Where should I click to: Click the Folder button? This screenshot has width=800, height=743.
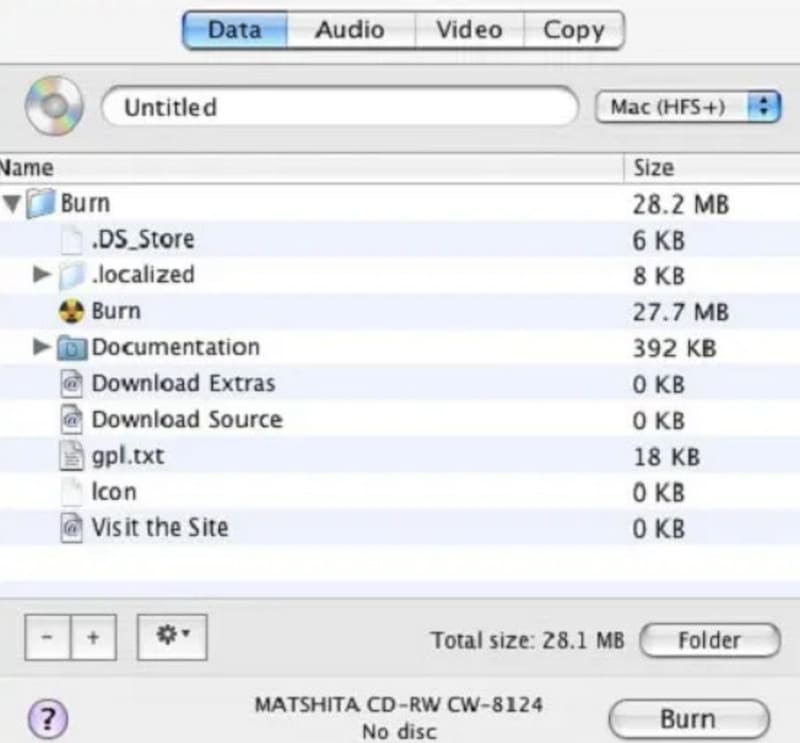tap(708, 640)
